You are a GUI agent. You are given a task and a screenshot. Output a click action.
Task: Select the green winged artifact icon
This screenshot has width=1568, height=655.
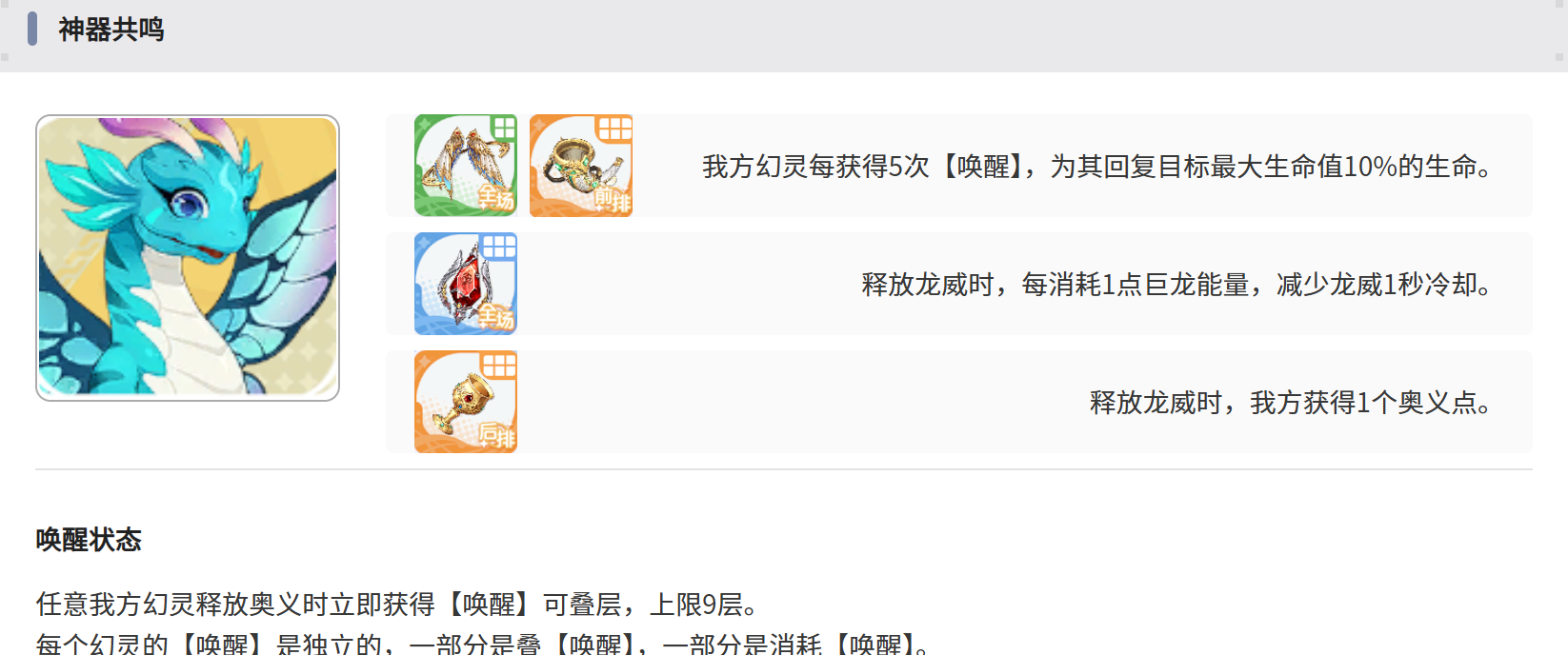pyautogui.click(x=466, y=166)
